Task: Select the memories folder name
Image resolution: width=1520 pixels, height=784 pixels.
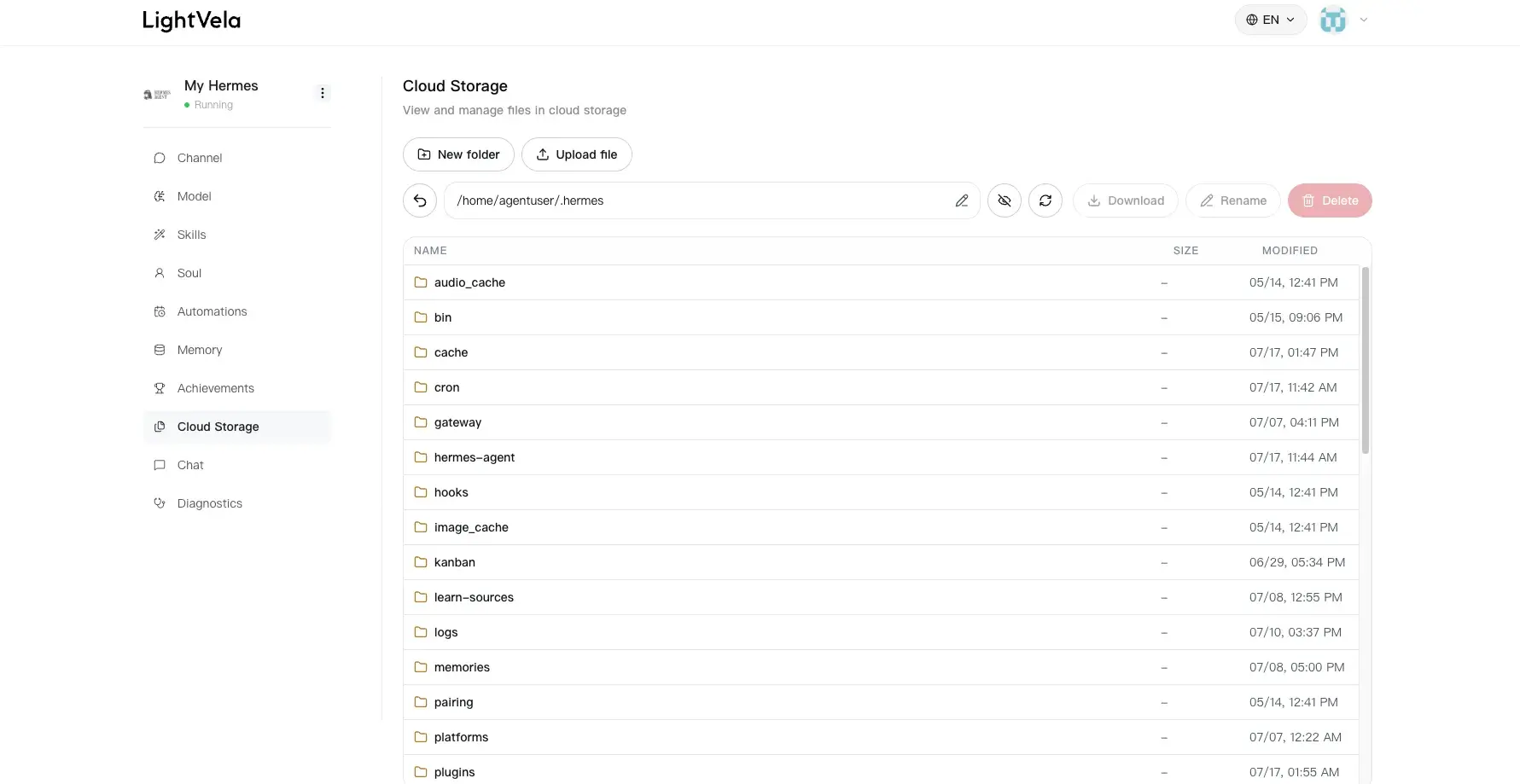Action: [x=462, y=667]
